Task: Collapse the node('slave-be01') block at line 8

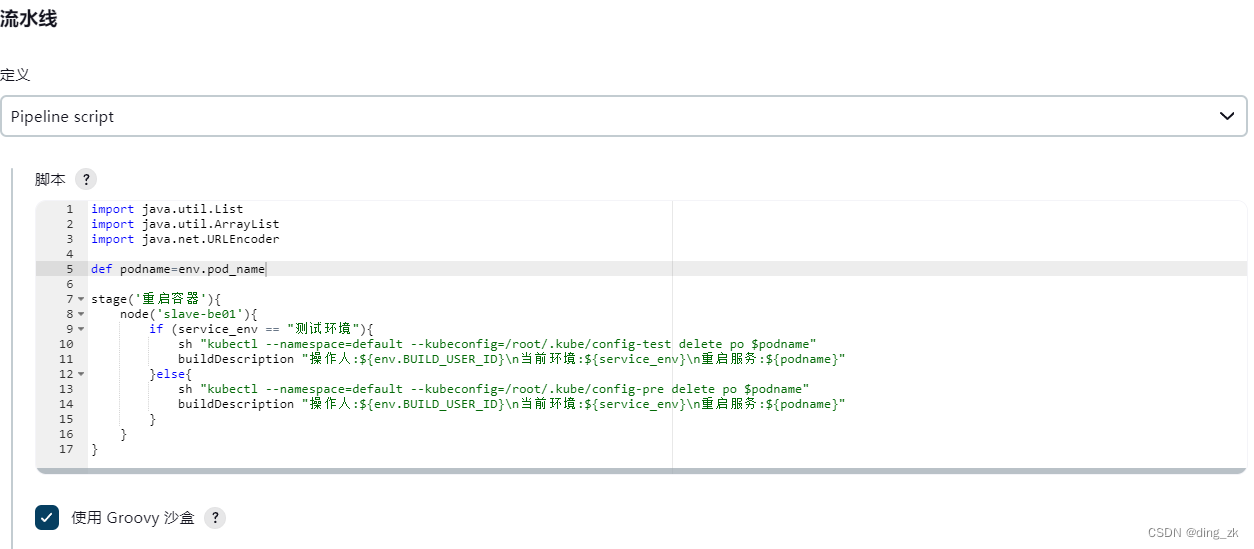Action: point(81,314)
